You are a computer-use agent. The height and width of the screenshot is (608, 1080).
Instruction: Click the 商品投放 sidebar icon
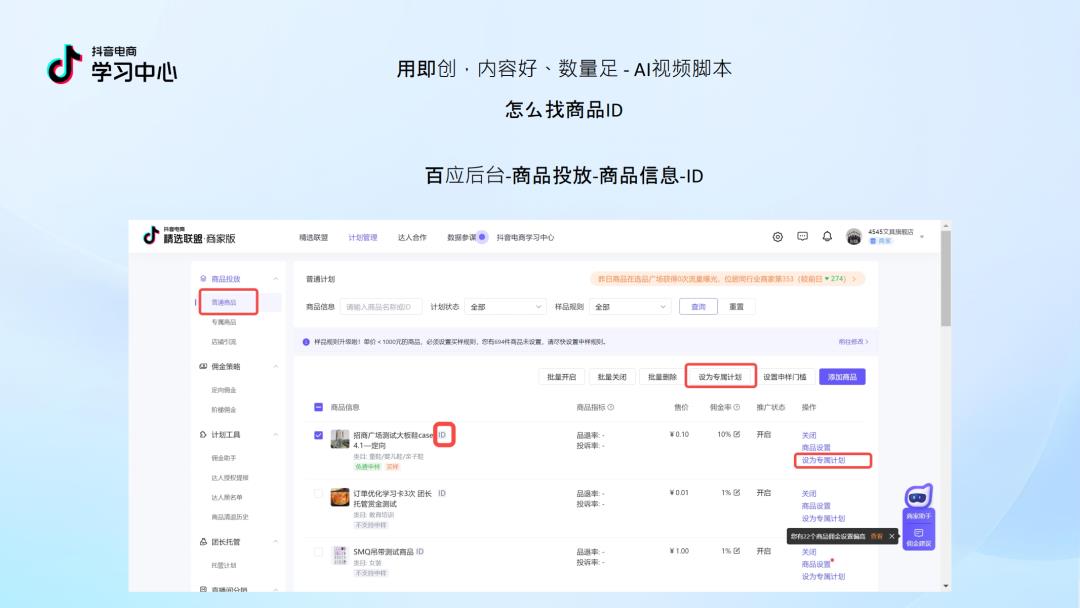(x=203, y=279)
